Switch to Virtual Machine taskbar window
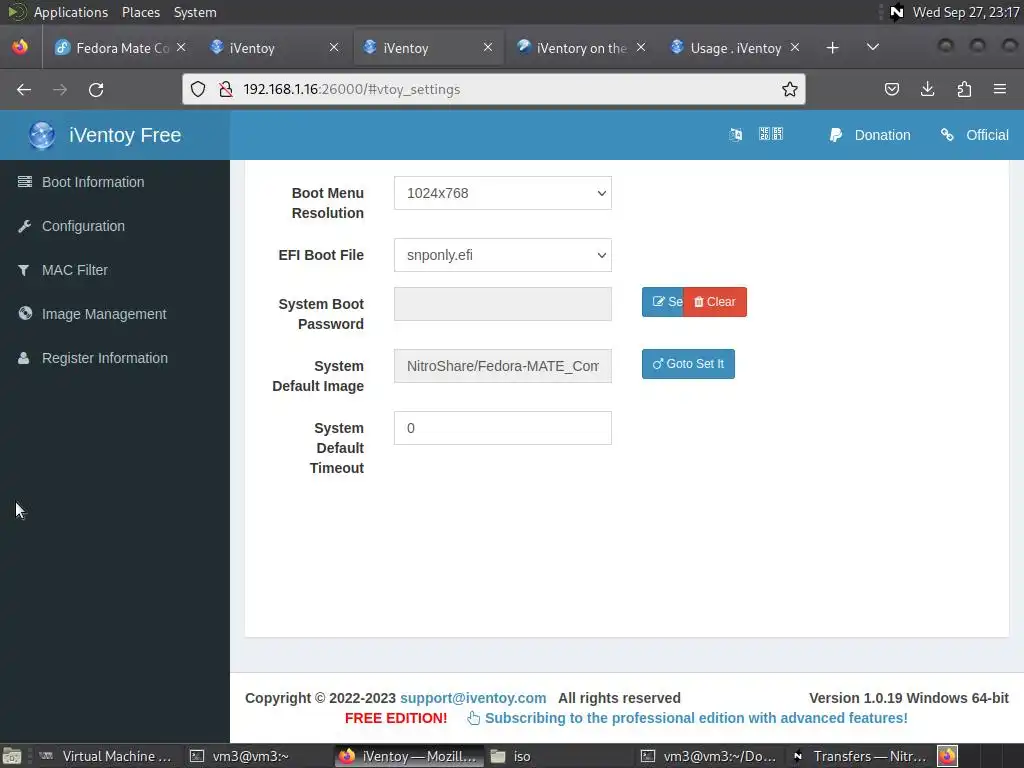This screenshot has width=1024, height=768. click(x=104, y=756)
